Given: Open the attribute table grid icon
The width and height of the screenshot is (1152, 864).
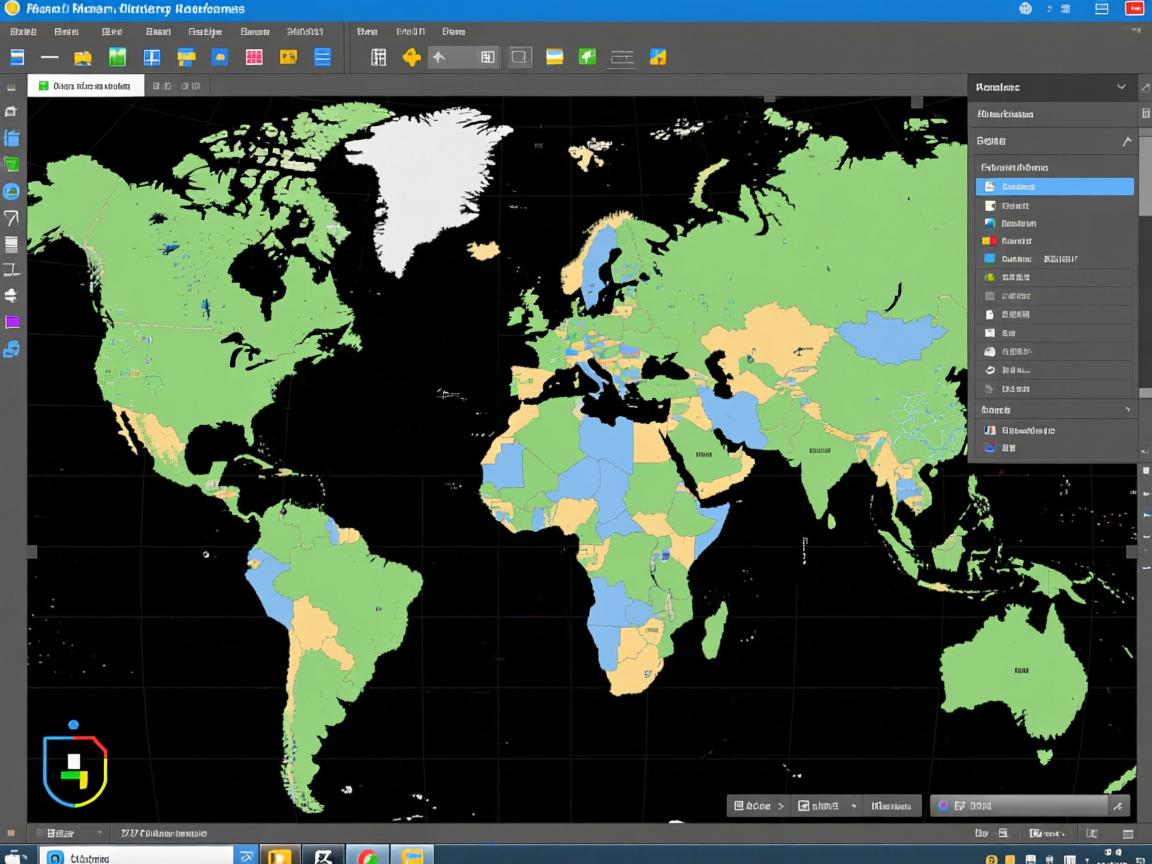Looking at the screenshot, I should click(379, 57).
